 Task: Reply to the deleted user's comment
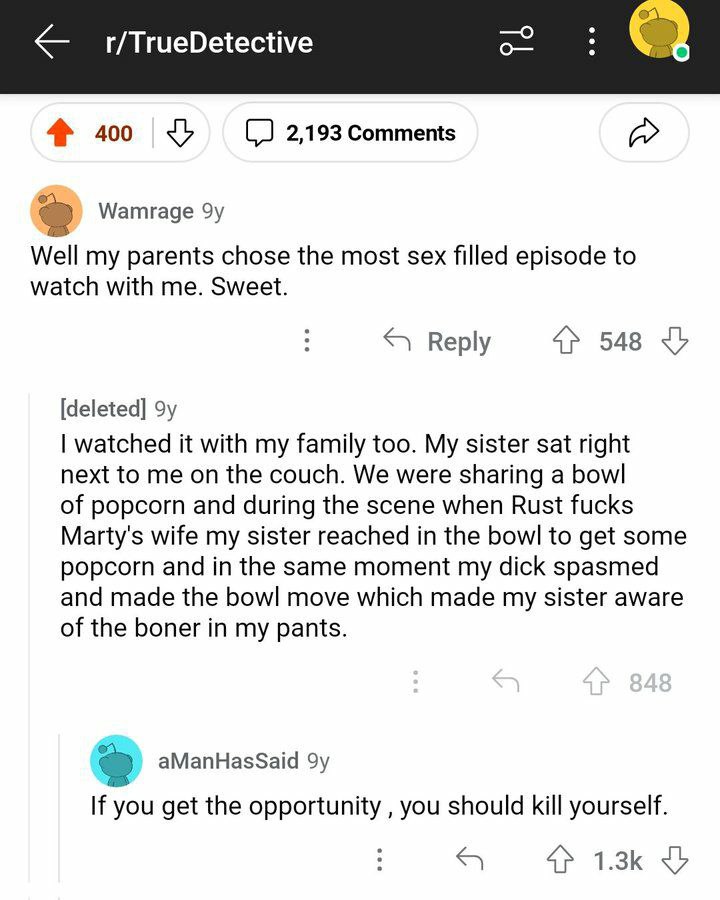pos(506,682)
